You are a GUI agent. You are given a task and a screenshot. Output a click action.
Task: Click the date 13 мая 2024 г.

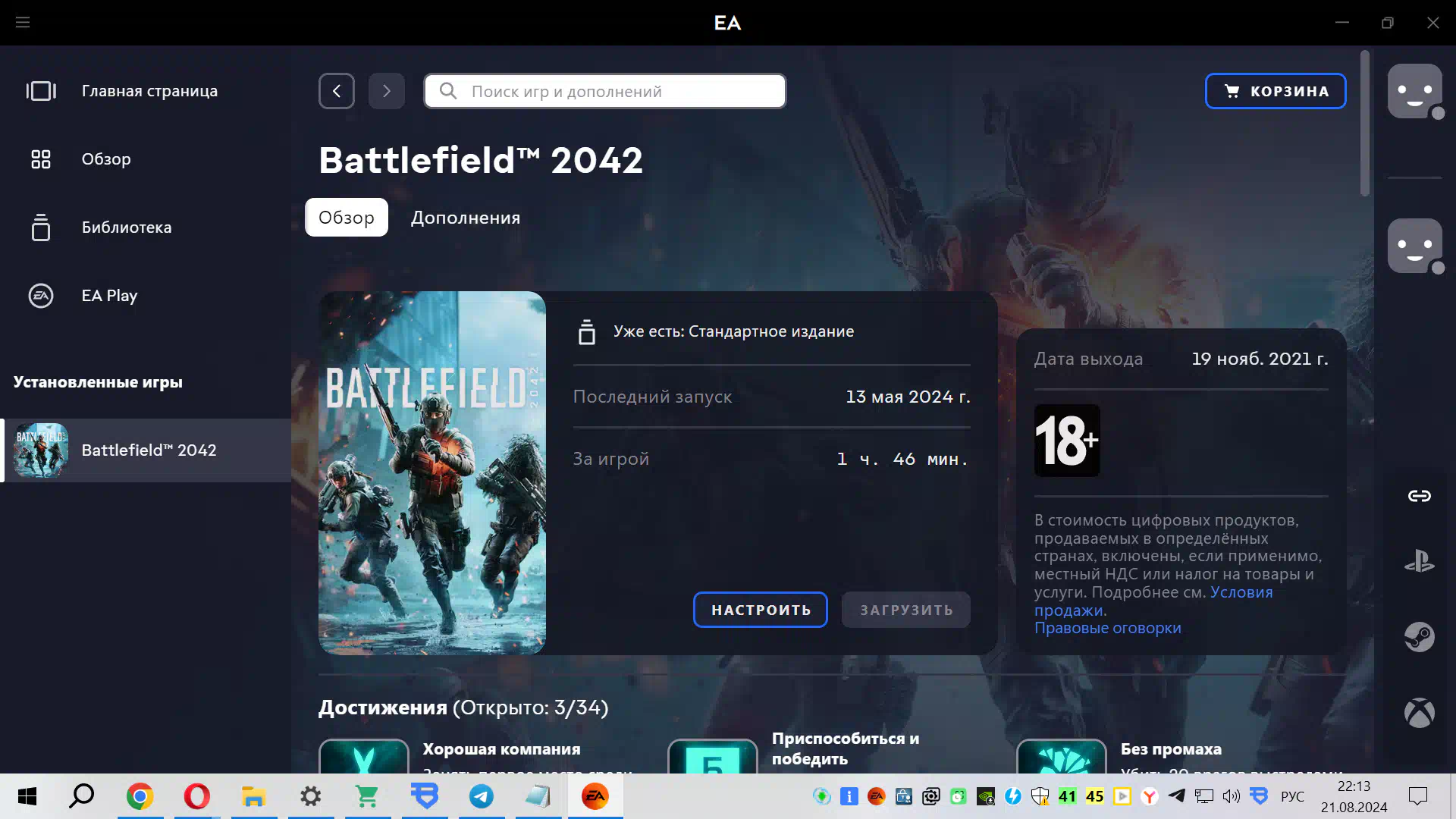tap(908, 397)
